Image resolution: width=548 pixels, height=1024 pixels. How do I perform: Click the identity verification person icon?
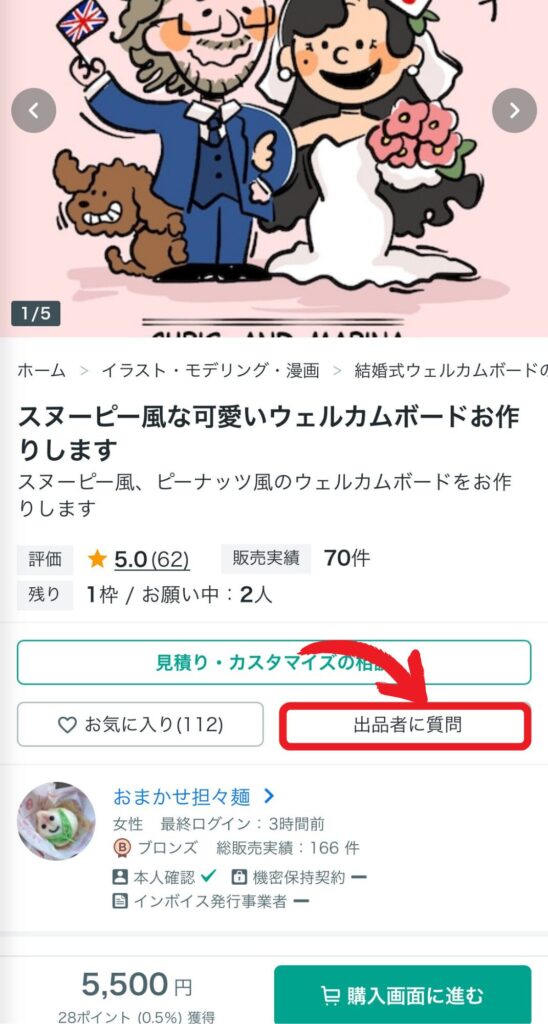click(x=120, y=876)
